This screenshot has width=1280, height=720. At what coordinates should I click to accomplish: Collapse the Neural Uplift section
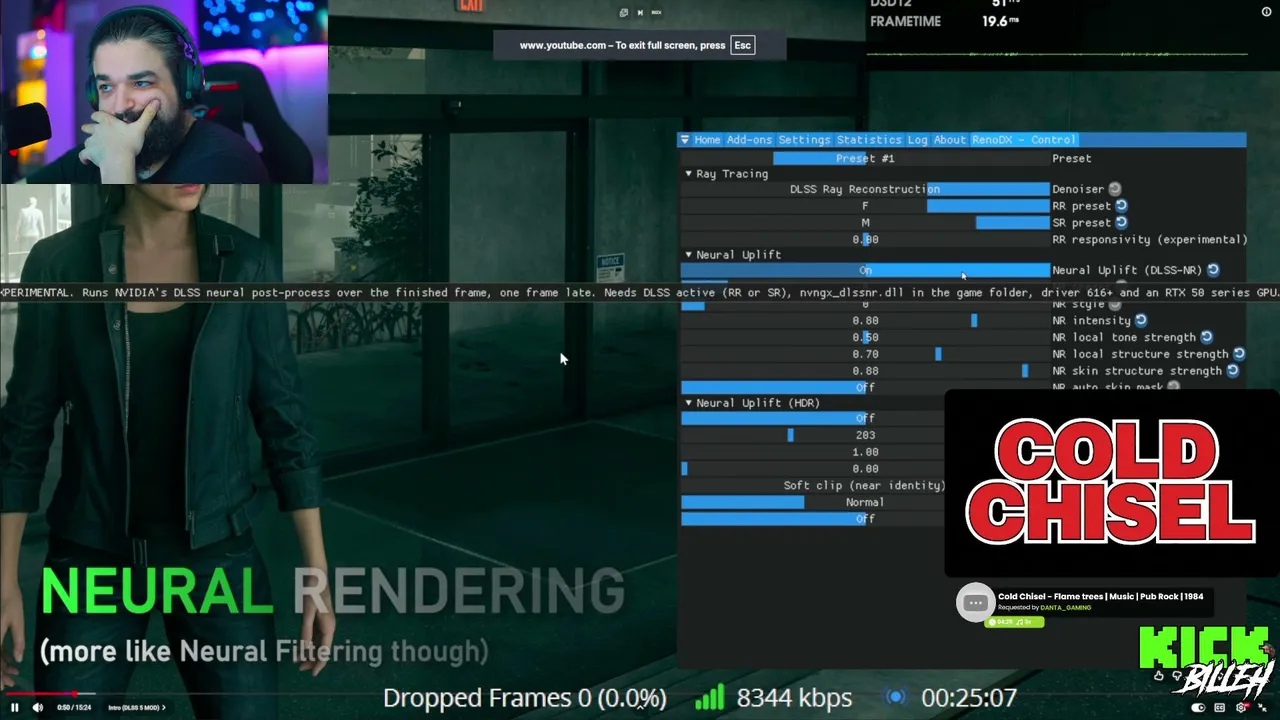tap(688, 255)
